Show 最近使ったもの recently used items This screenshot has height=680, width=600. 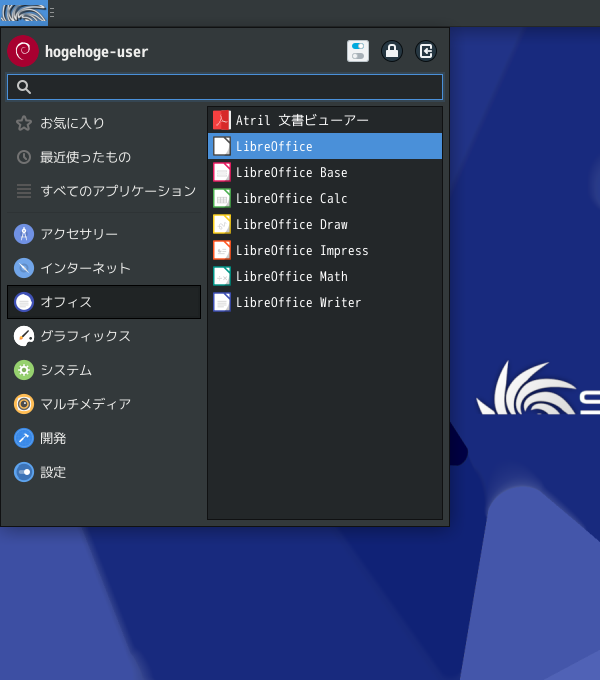click(104, 157)
